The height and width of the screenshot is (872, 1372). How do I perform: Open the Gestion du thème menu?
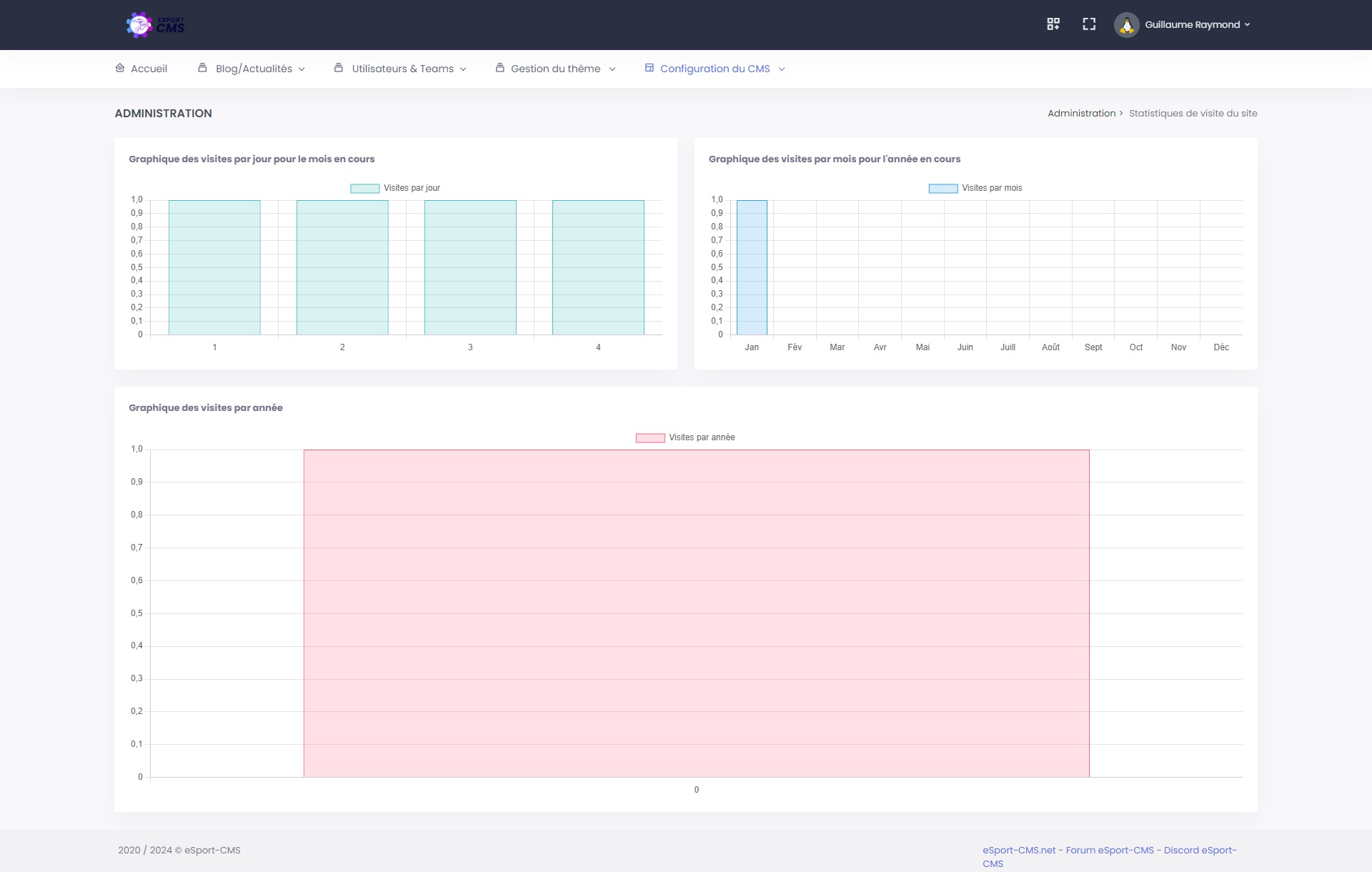[x=555, y=69]
